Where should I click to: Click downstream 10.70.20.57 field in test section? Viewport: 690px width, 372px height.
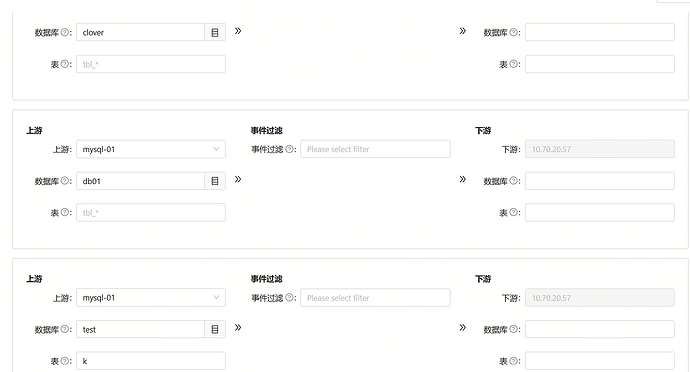coord(600,298)
